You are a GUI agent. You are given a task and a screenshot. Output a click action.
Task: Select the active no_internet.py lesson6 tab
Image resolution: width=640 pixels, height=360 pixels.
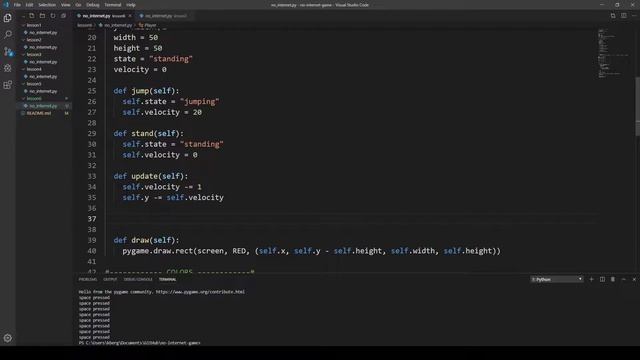coord(104,16)
